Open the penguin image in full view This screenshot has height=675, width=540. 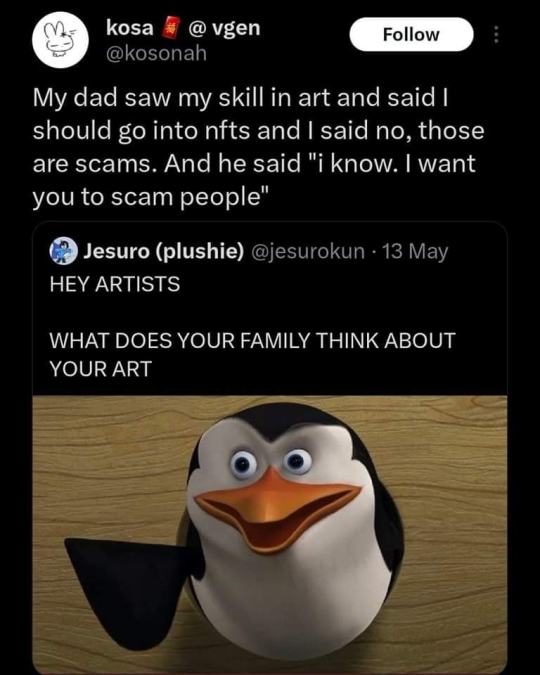point(270,534)
